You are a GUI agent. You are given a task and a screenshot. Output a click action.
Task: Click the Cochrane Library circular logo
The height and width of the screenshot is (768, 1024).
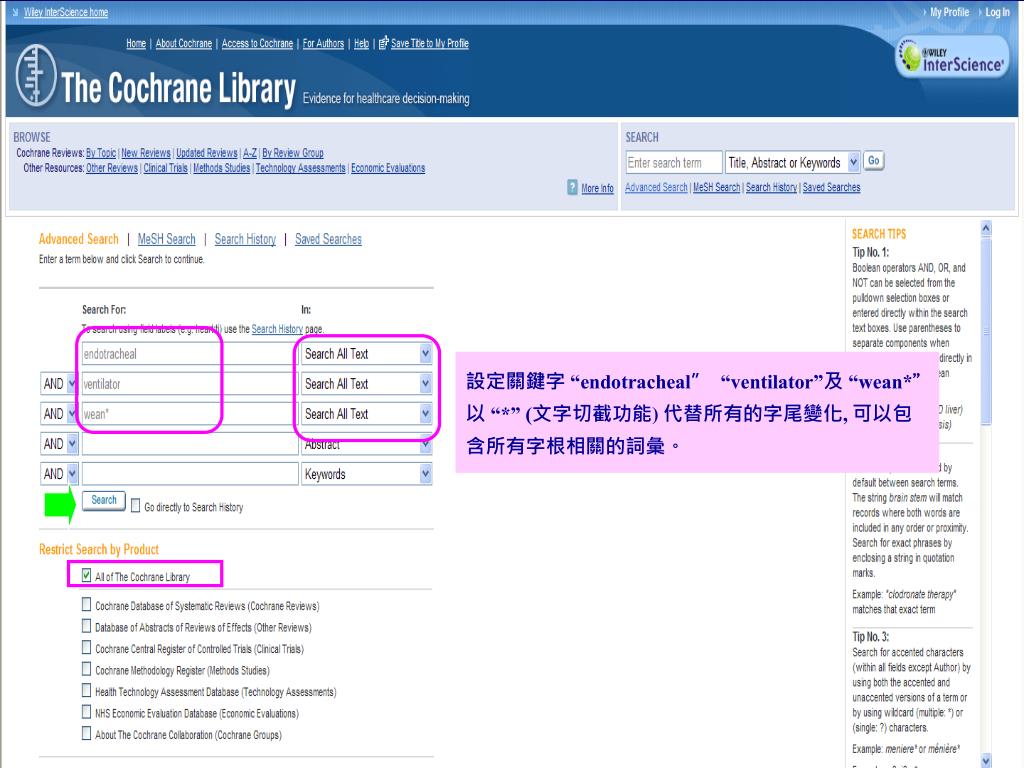[x=36, y=75]
